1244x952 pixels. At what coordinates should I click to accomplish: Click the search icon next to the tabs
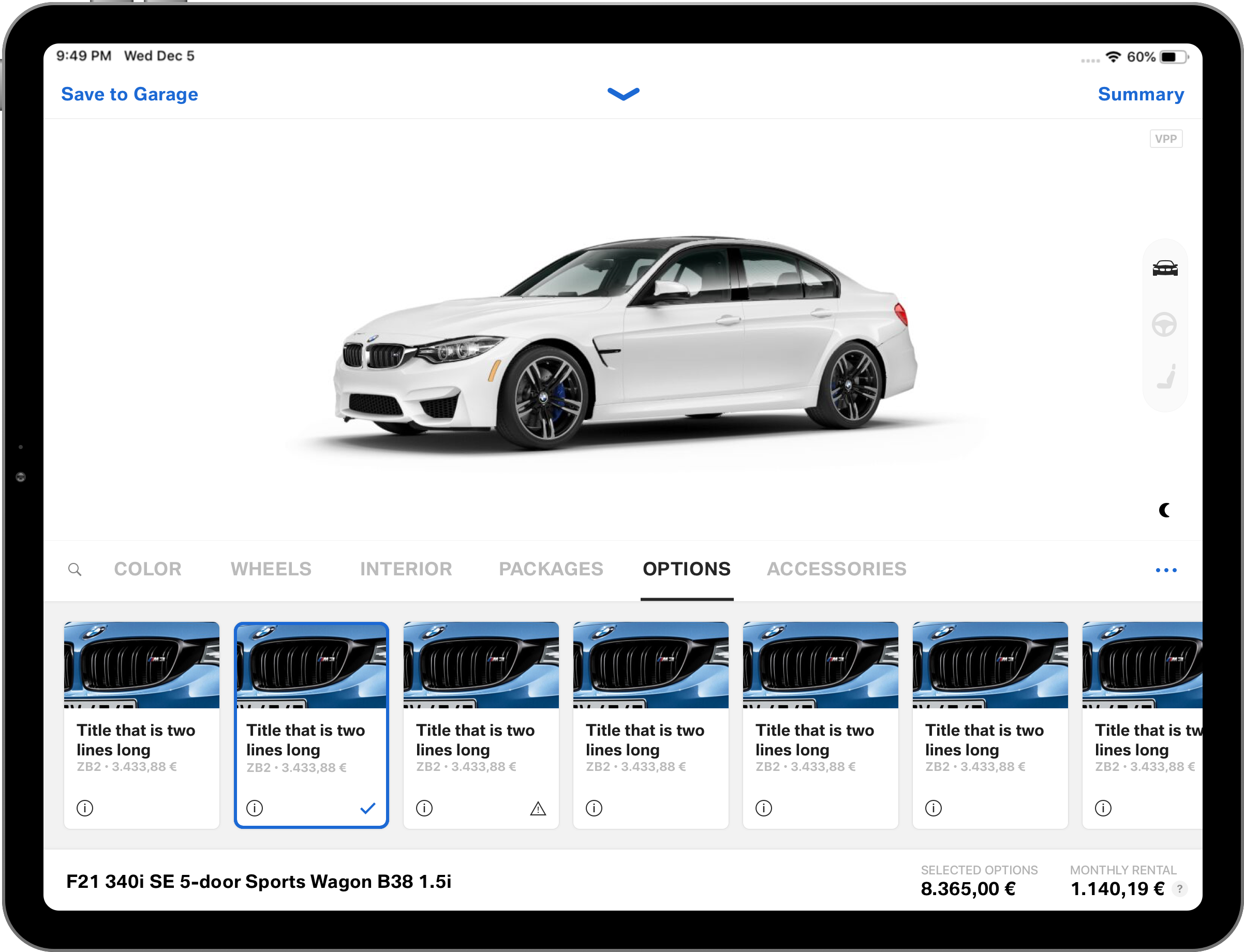point(76,569)
